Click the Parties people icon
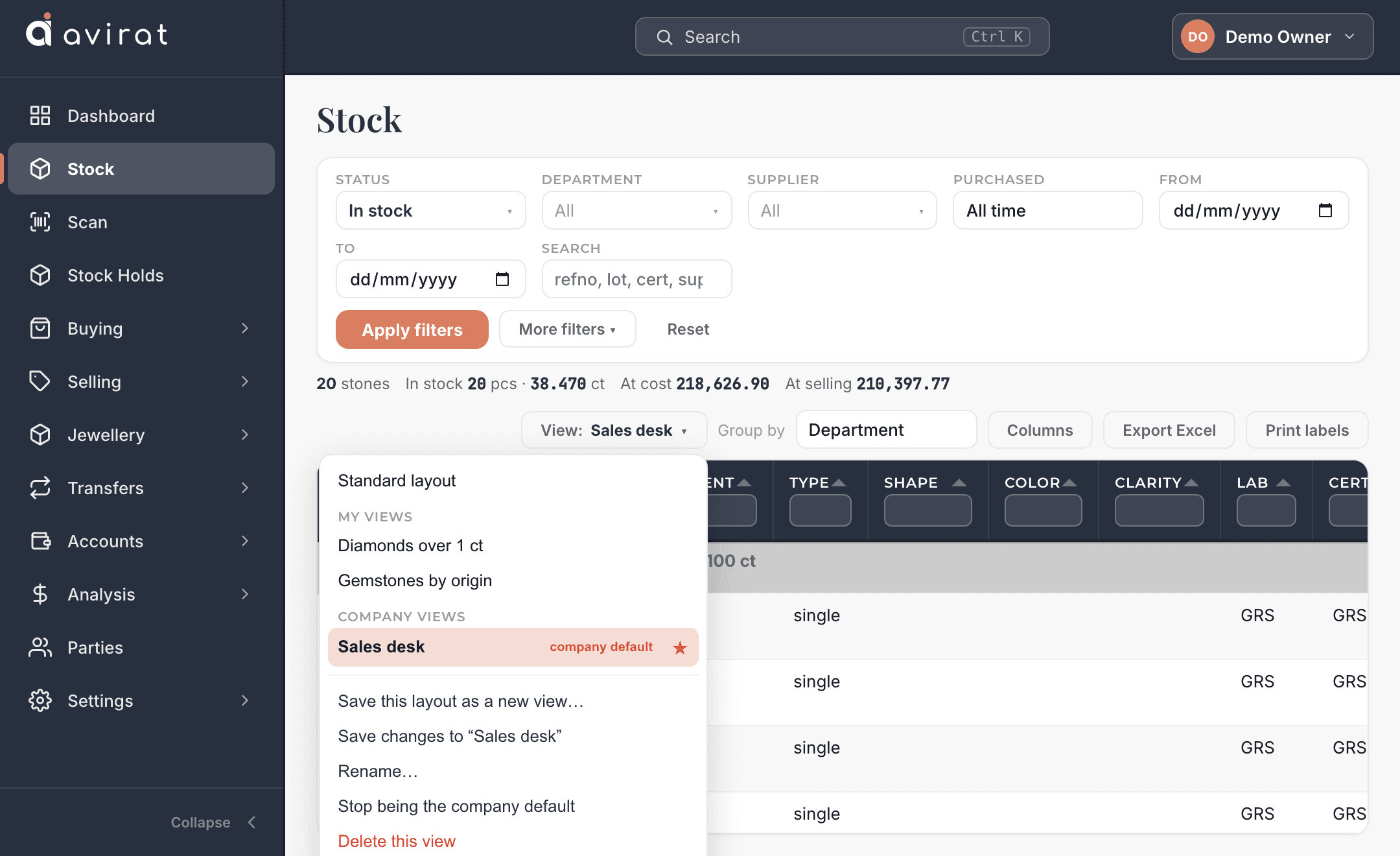 [x=40, y=647]
